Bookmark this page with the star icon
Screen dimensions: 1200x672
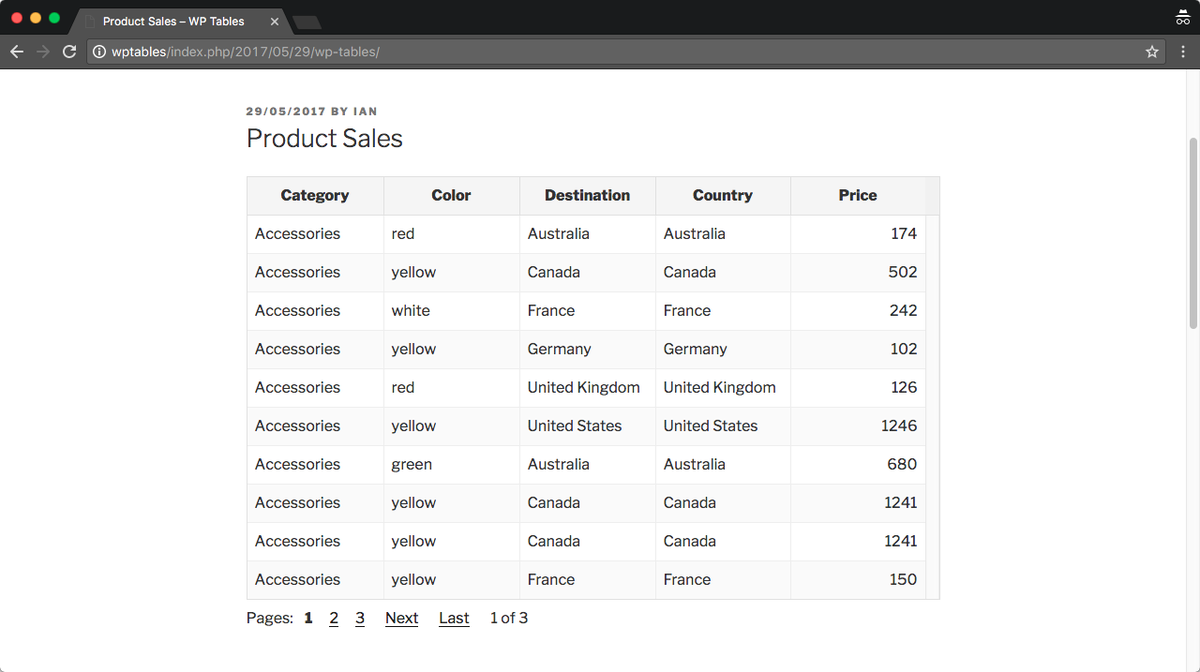pos(1152,51)
